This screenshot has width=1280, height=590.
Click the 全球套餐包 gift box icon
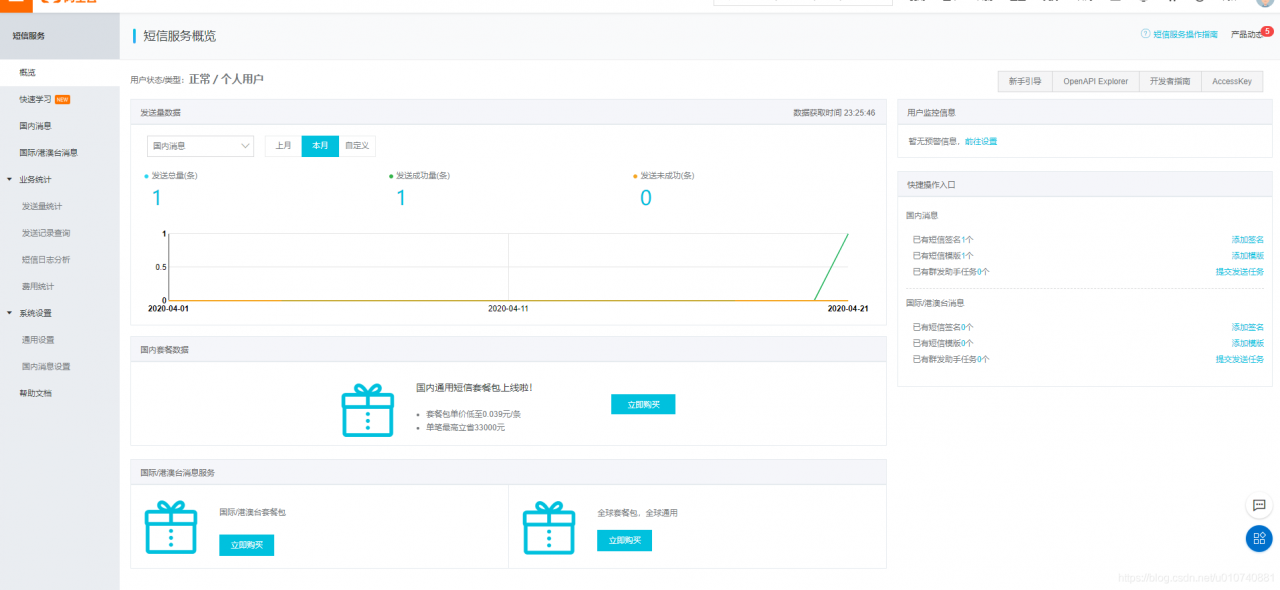549,528
